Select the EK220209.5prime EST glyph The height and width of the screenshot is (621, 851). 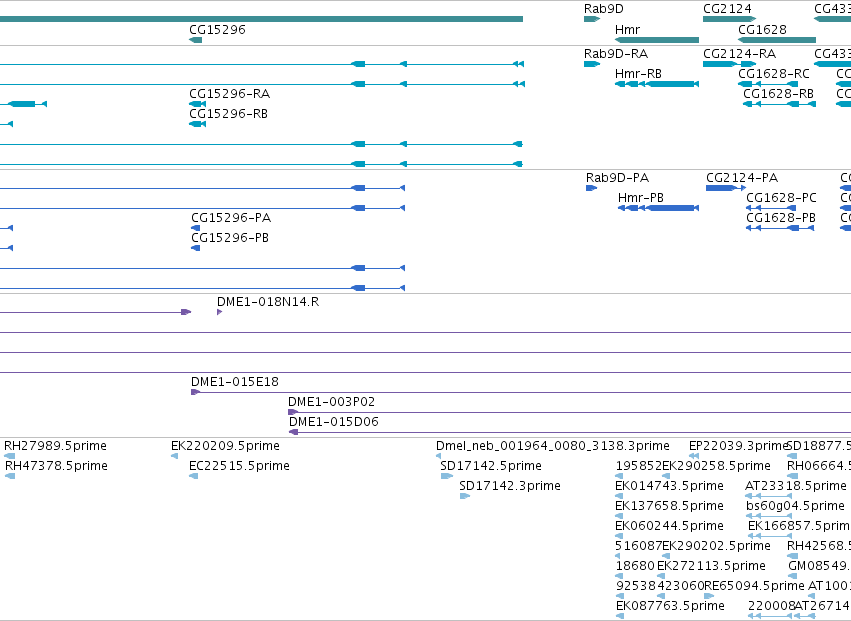tap(175, 456)
